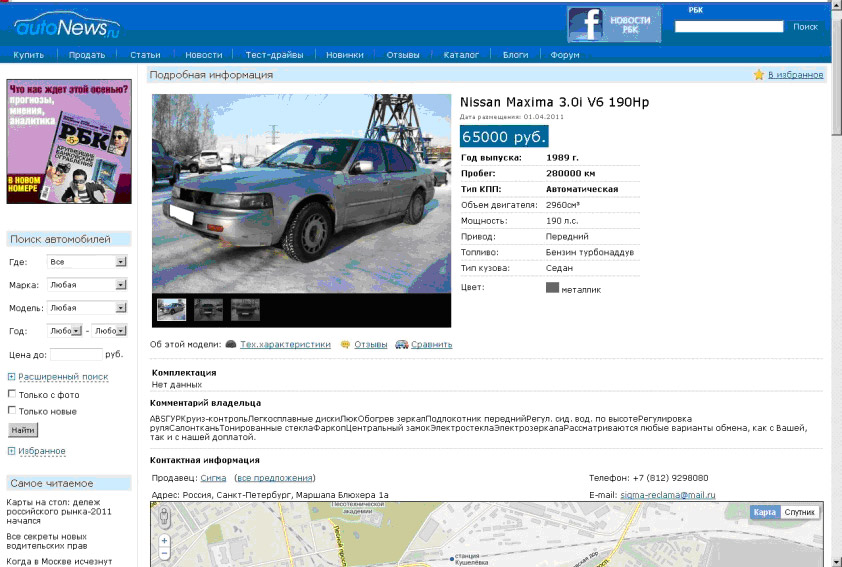Select the second car photo thumbnail

point(208,310)
